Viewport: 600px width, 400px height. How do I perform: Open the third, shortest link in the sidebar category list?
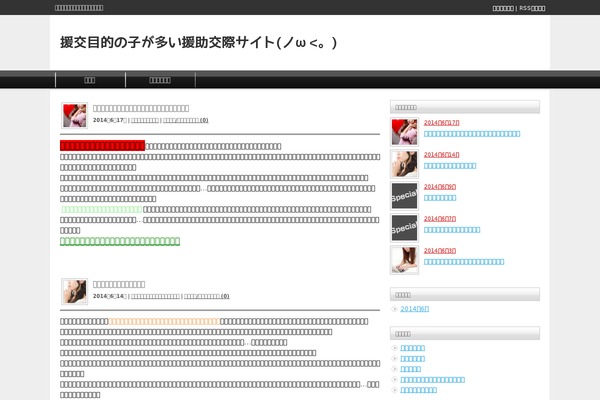click(x=411, y=369)
